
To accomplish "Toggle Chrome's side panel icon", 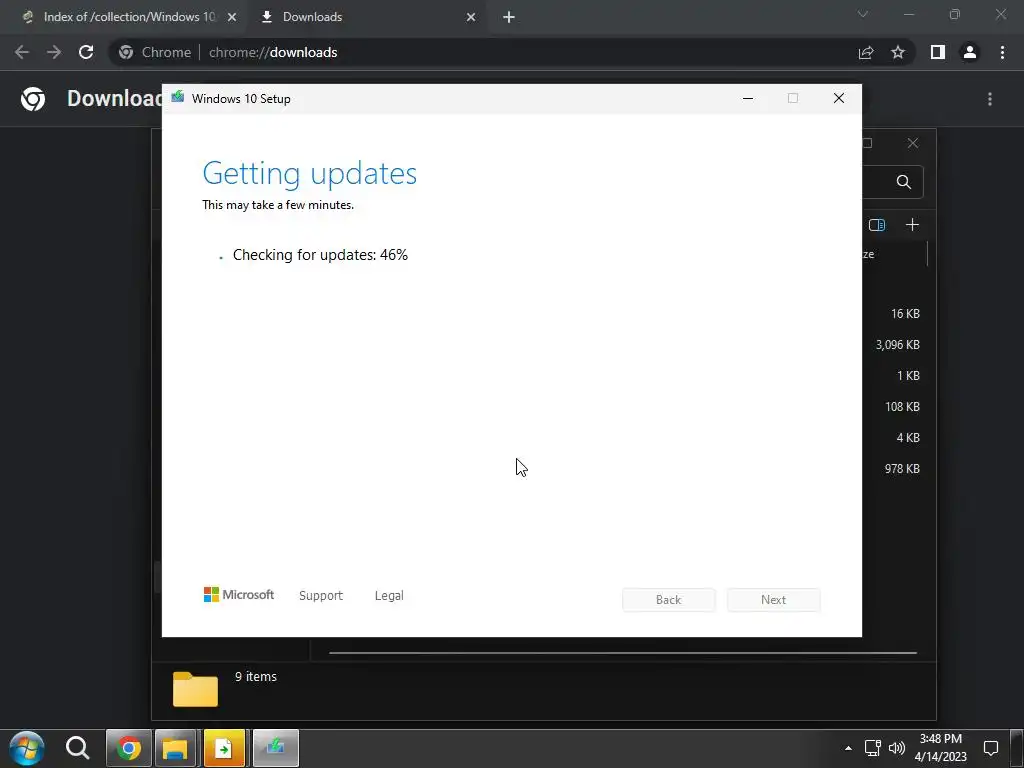I will 938,52.
